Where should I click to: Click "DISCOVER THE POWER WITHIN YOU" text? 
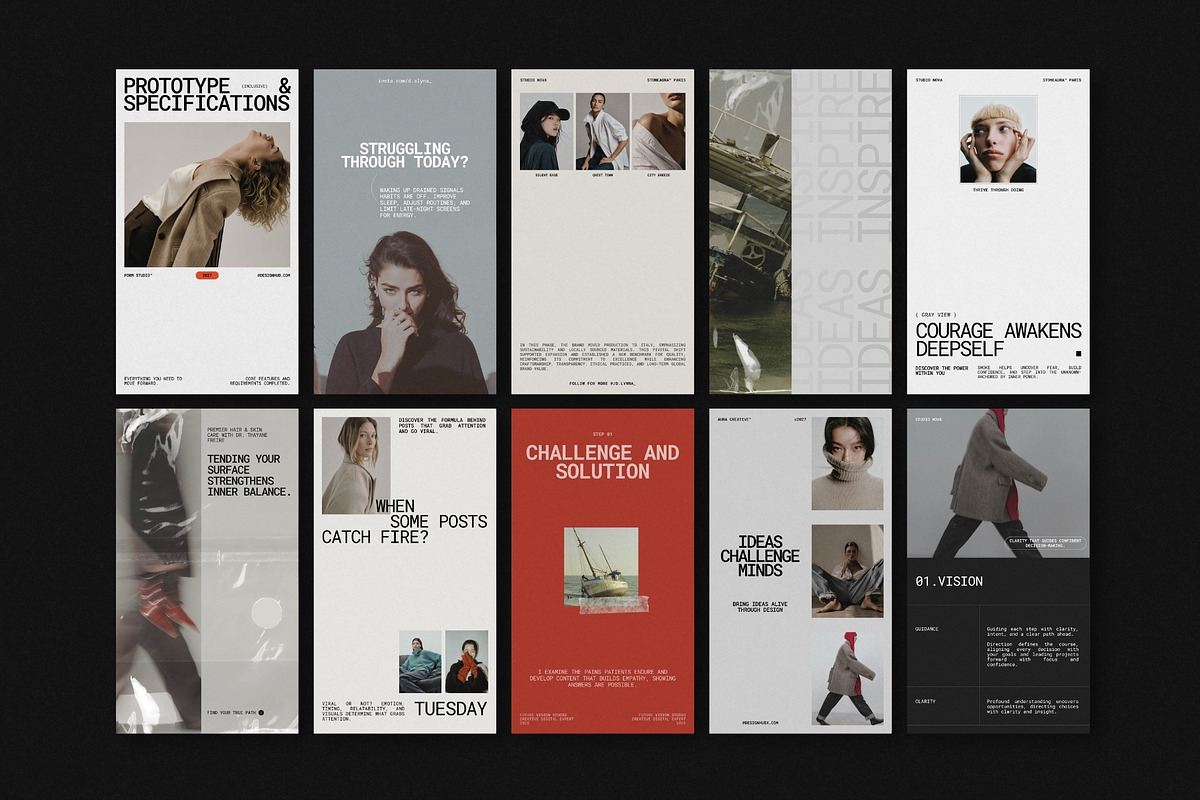point(943,371)
